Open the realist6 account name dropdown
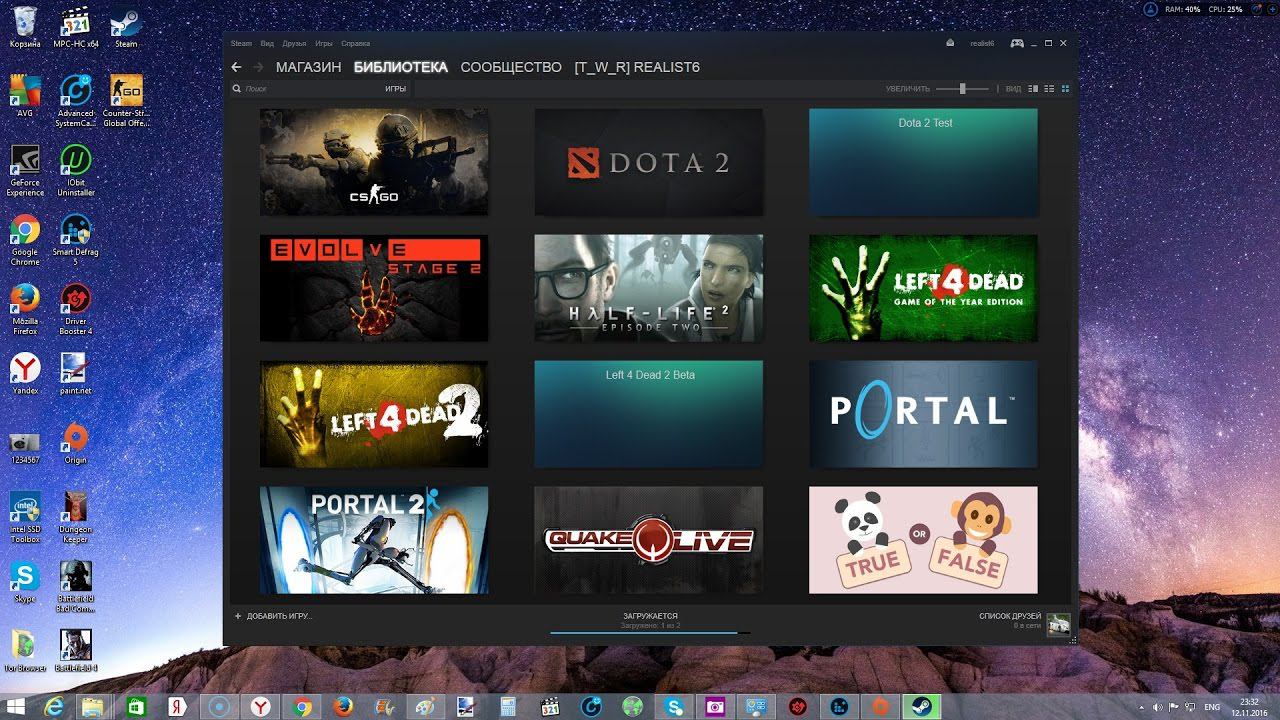 pyautogui.click(x=983, y=43)
